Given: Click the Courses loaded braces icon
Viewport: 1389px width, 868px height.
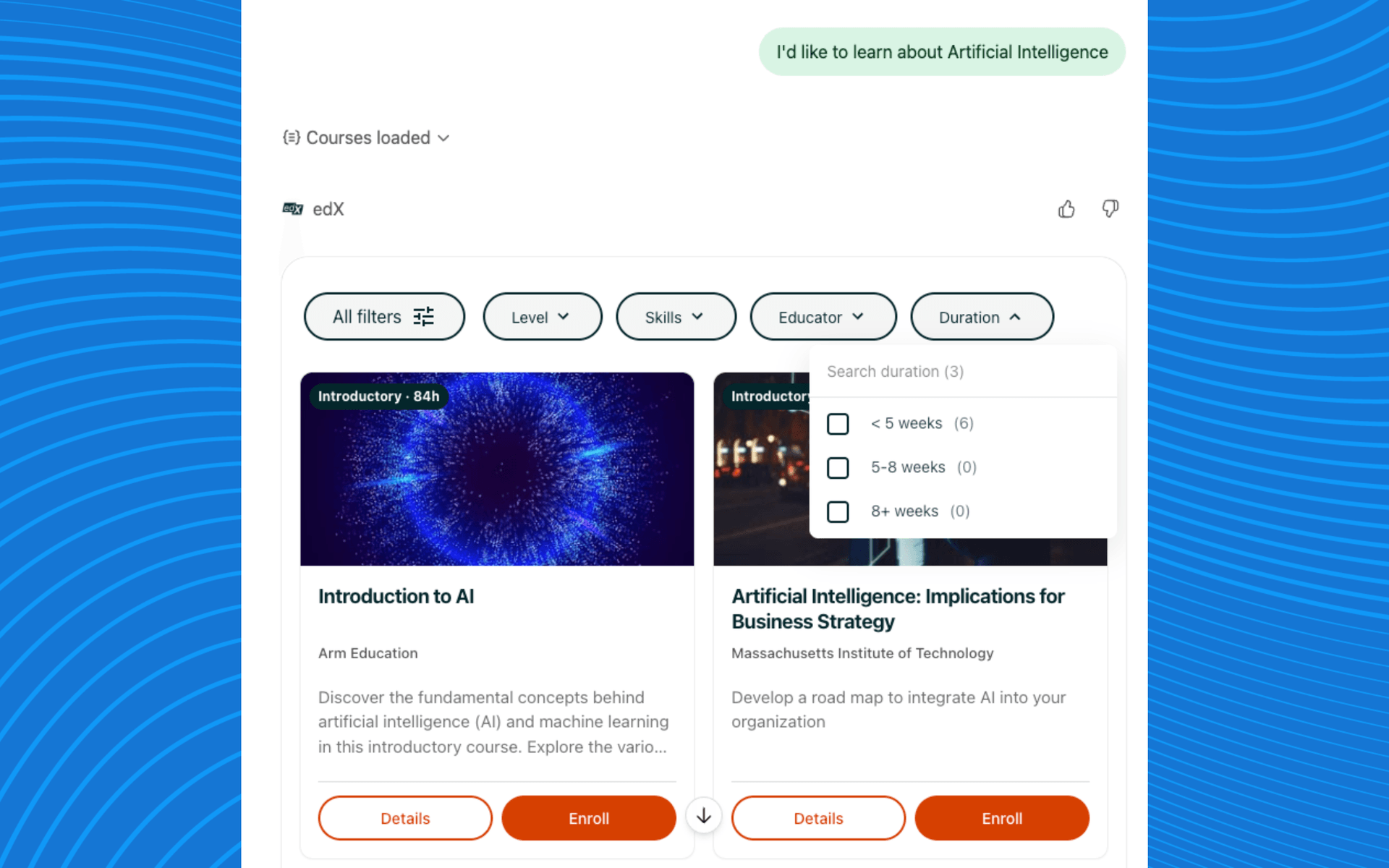Looking at the screenshot, I should click(x=291, y=137).
